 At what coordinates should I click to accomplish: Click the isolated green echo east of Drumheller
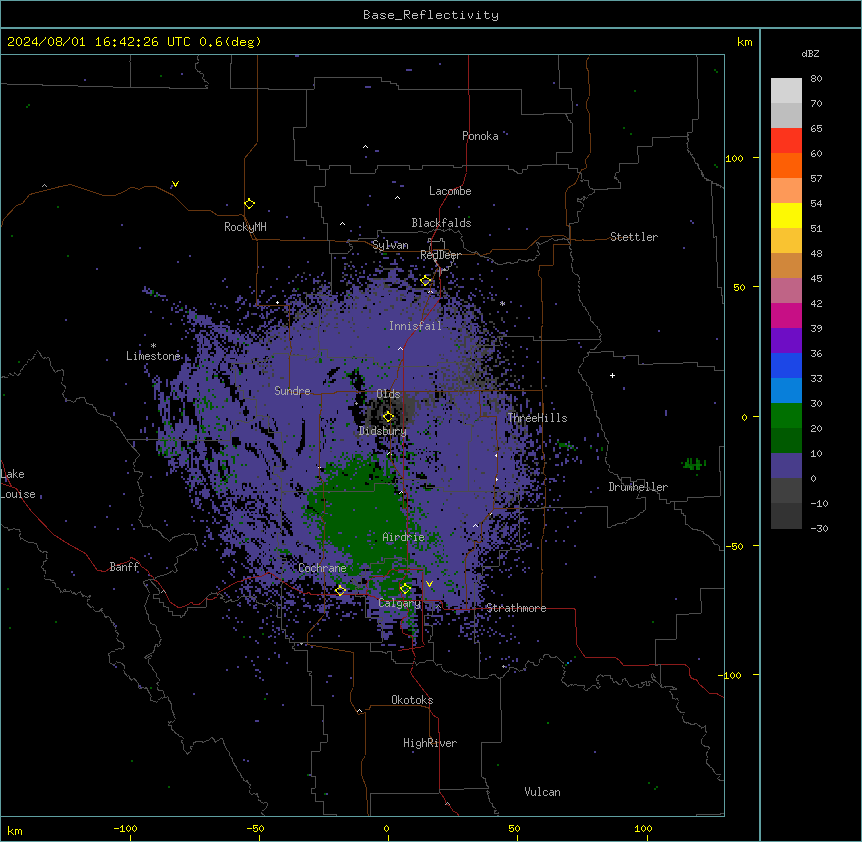pos(694,464)
